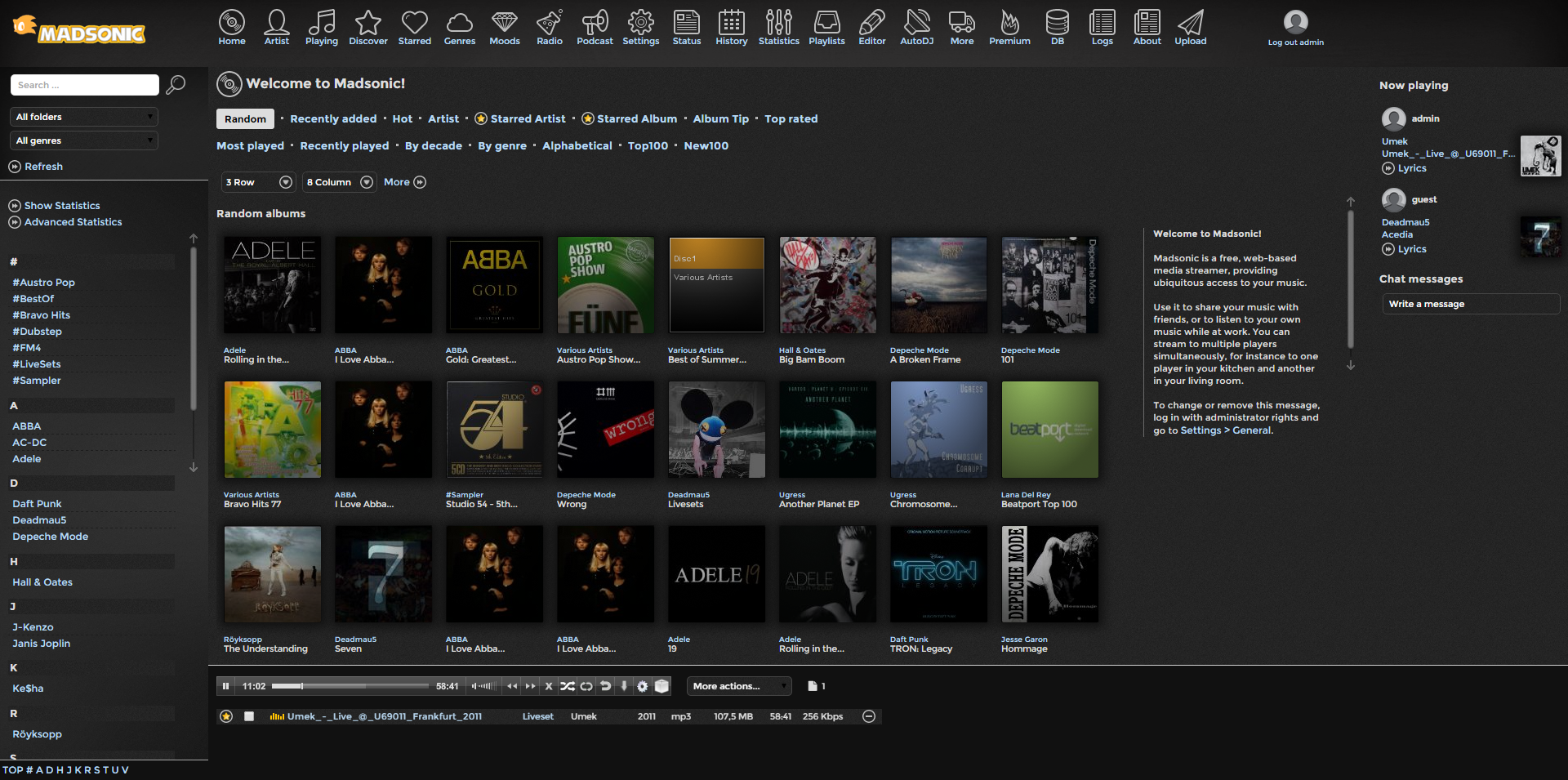Tick the checkbox beside the Umek track

click(x=249, y=716)
